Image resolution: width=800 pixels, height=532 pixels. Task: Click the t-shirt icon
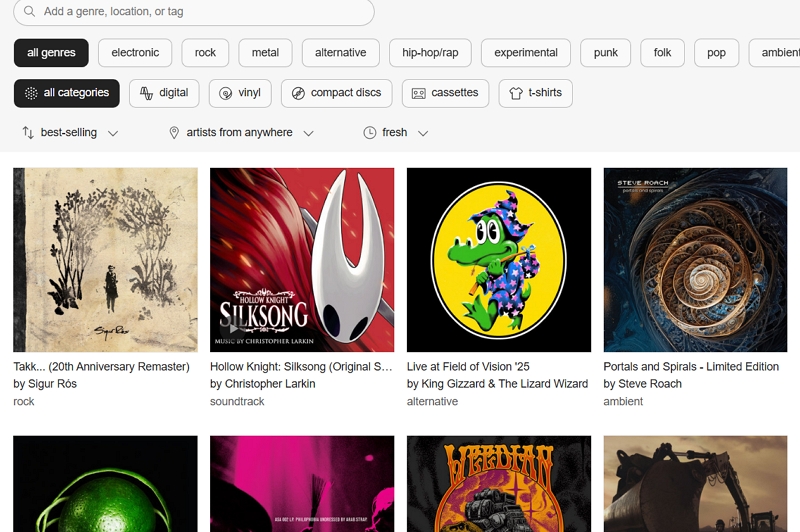tap(516, 93)
